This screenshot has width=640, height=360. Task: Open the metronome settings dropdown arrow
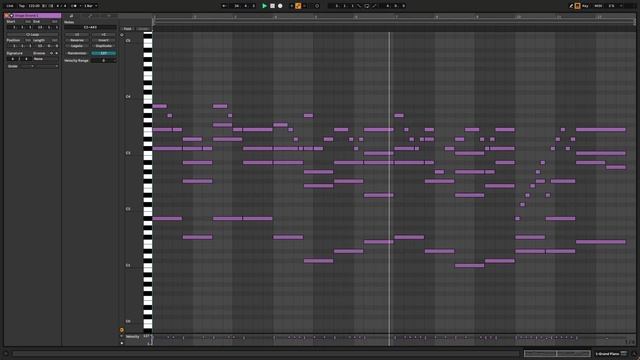point(80,6)
